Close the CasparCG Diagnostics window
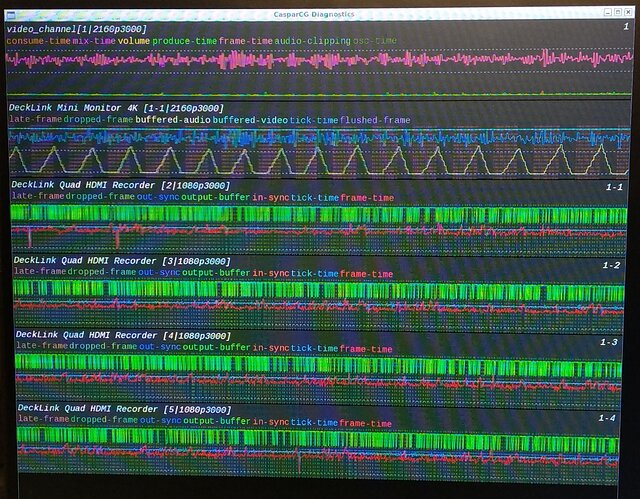This screenshot has height=499, width=640. point(629,12)
